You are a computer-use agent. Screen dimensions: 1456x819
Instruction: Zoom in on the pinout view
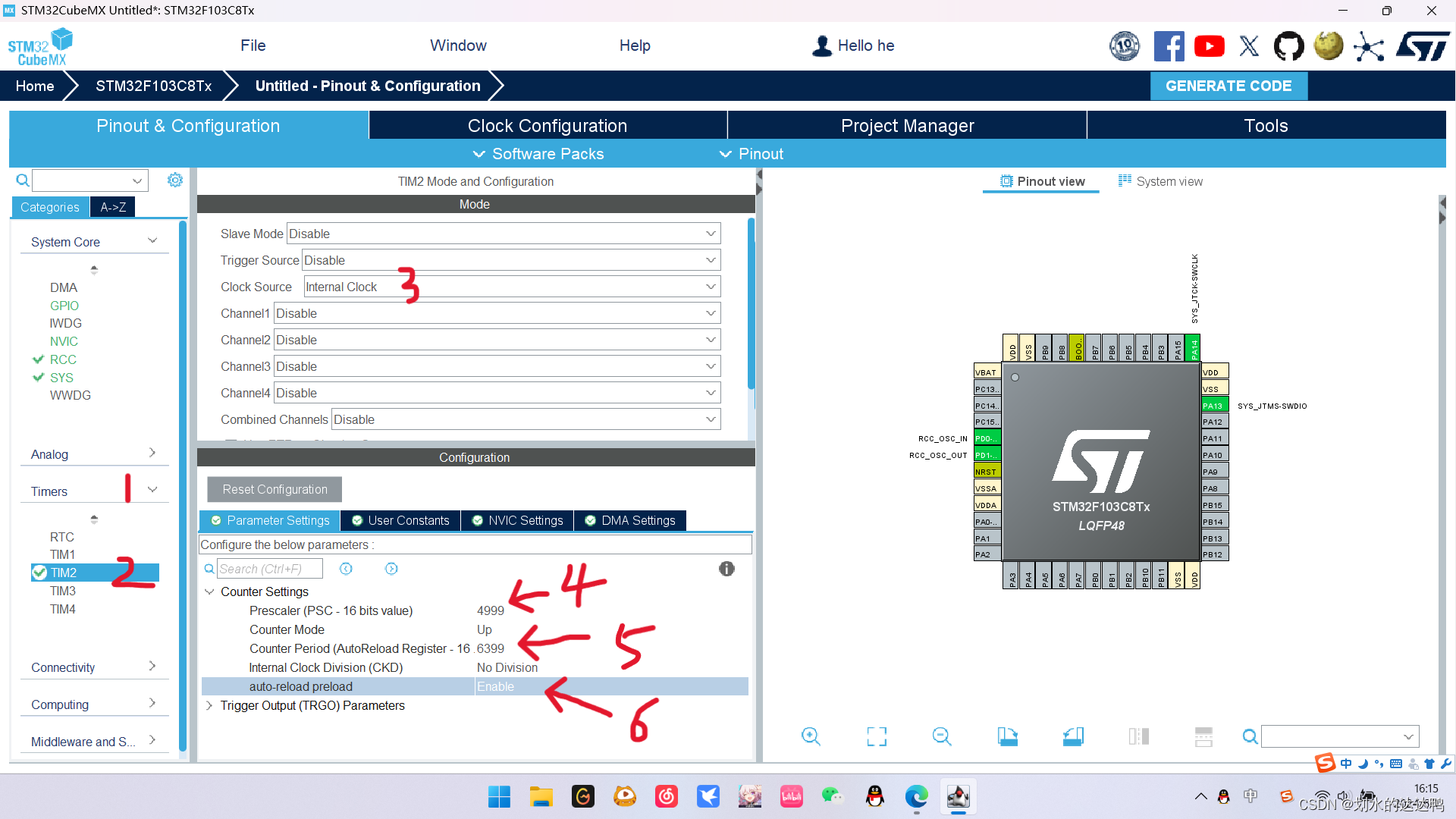coord(811,736)
